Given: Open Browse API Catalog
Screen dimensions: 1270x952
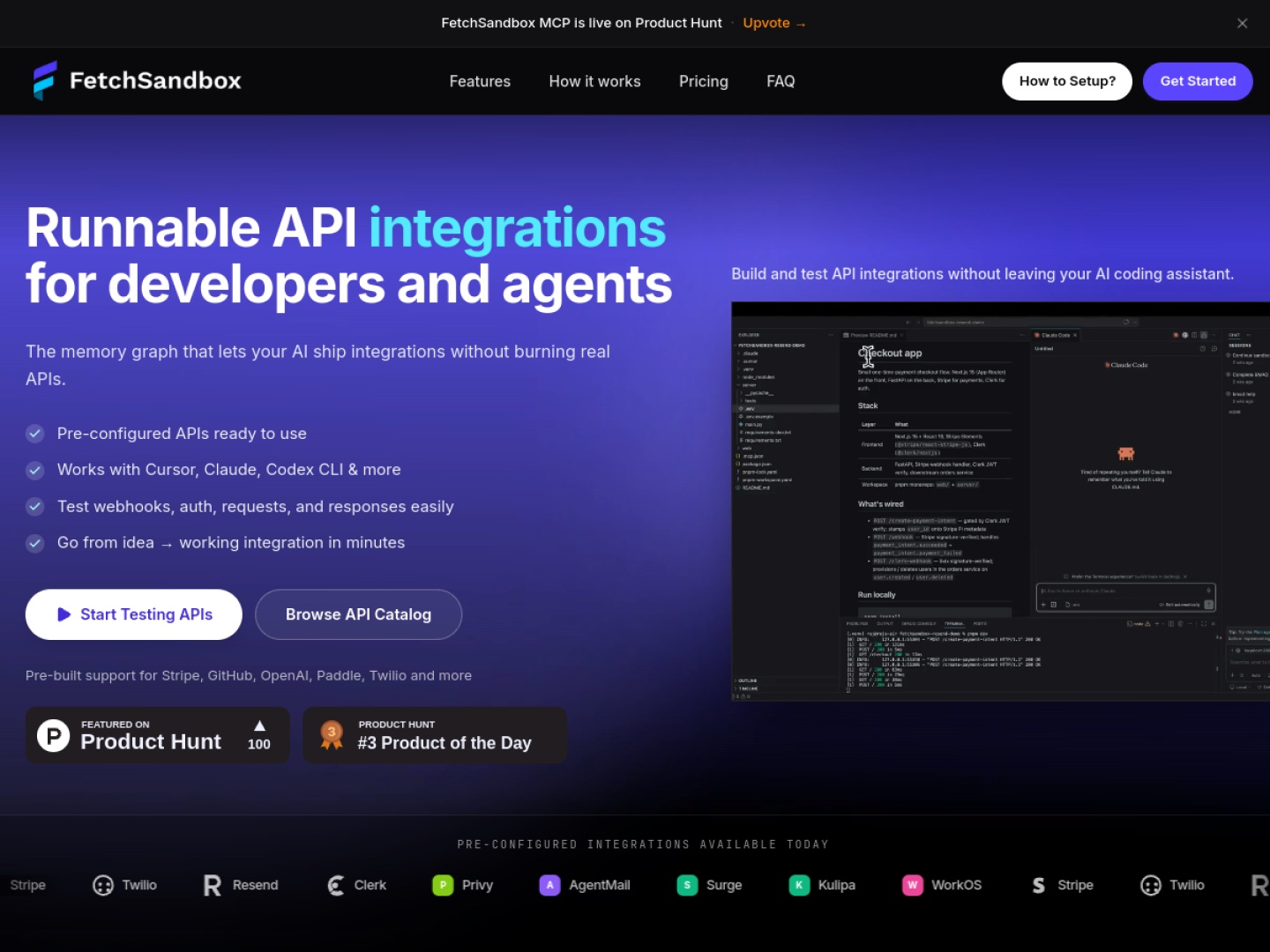Looking at the screenshot, I should (x=358, y=614).
